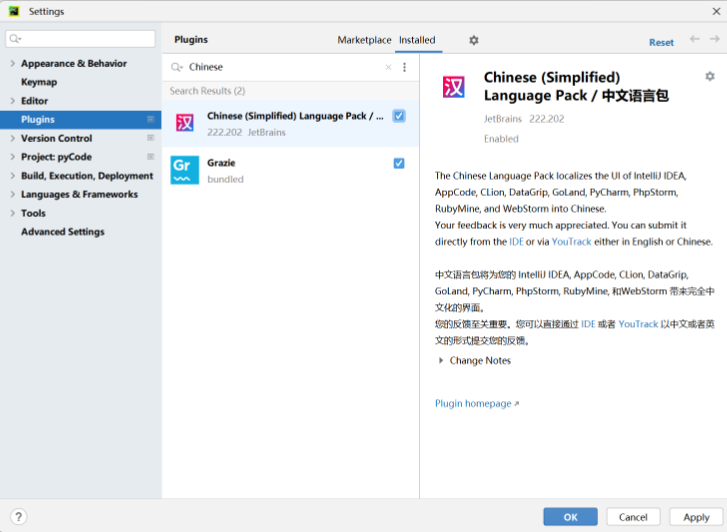Click the Apply button

pyautogui.click(x=696, y=517)
